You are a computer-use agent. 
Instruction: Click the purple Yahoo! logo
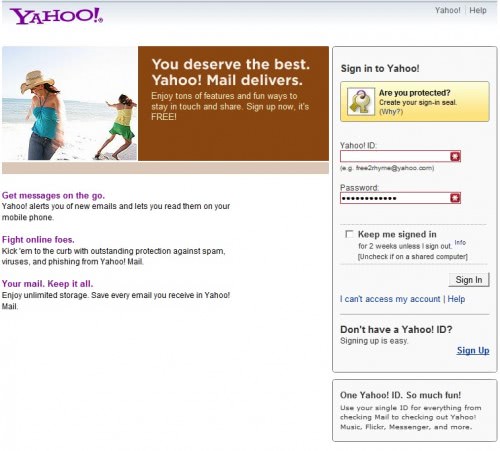56,16
